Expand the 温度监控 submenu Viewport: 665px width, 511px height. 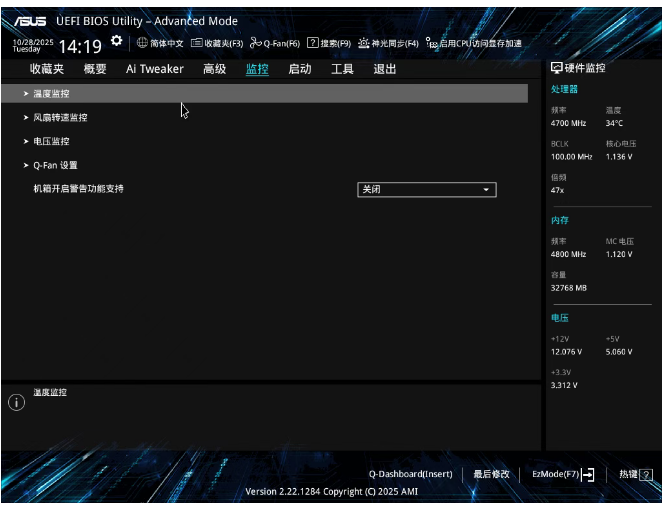pyautogui.click(x=52, y=93)
